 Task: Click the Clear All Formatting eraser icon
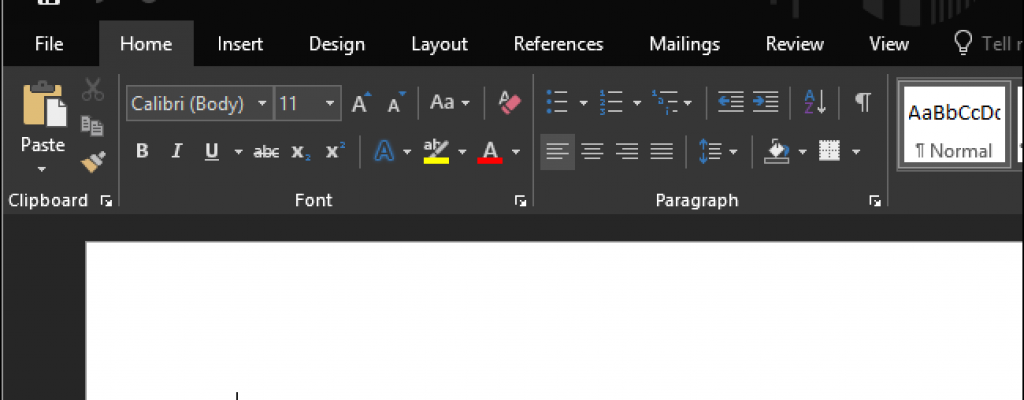[x=510, y=102]
